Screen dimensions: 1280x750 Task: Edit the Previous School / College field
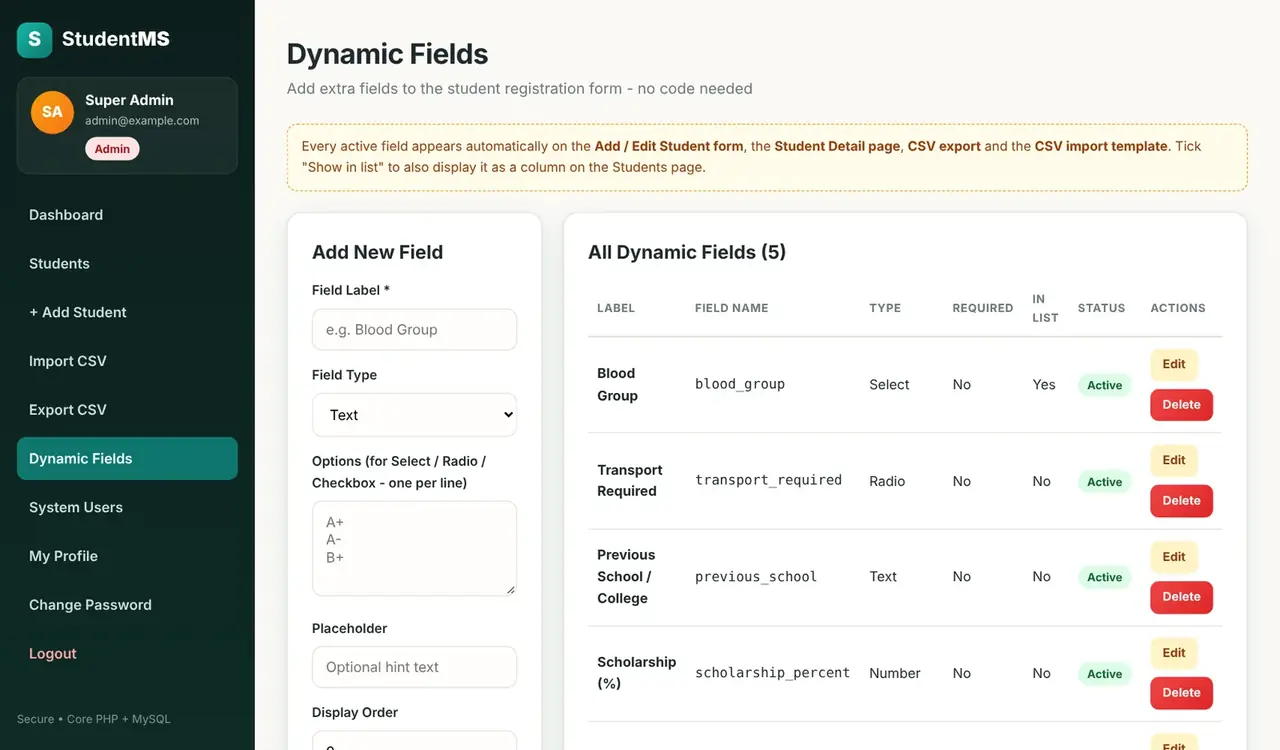[x=1174, y=557]
